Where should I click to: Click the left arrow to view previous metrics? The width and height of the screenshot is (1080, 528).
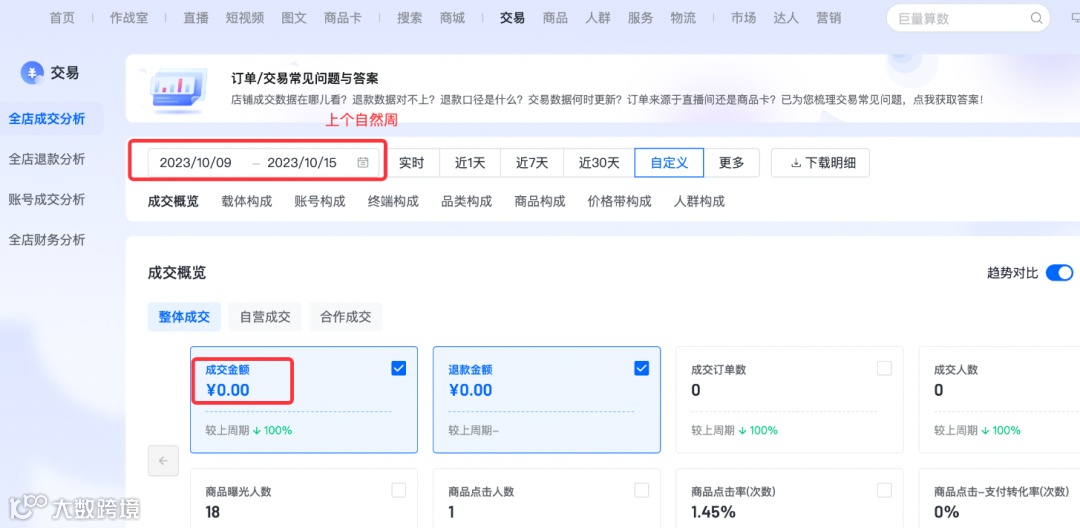163,461
